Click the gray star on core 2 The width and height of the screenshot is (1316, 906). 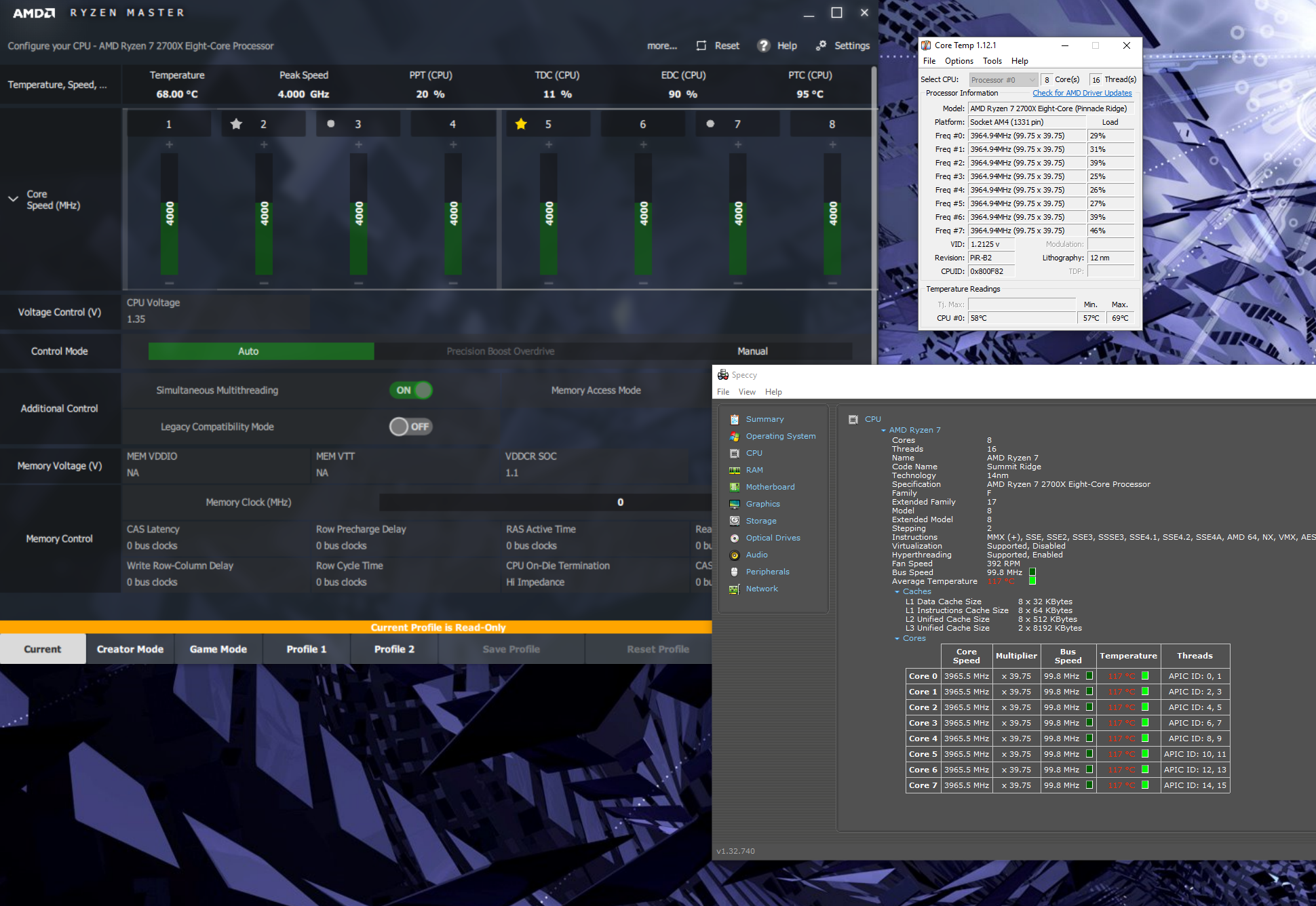(236, 124)
